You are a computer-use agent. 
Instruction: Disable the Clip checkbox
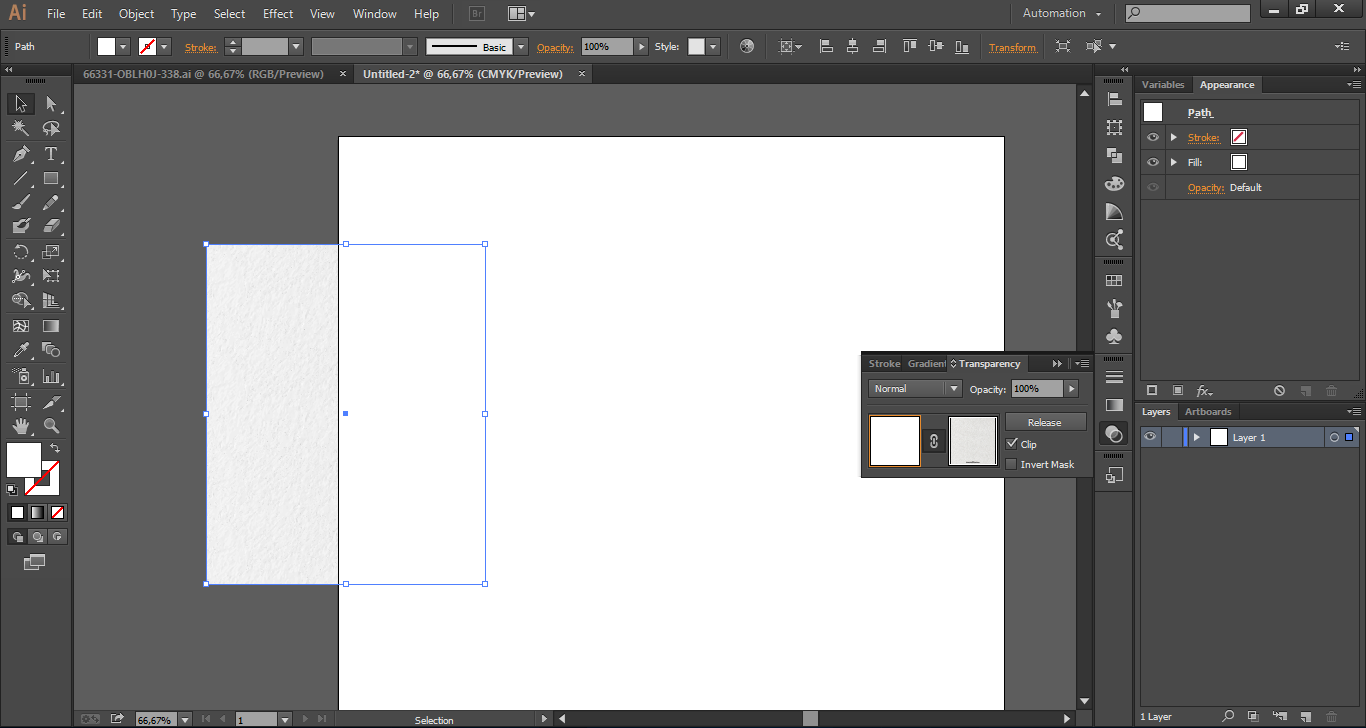point(1012,444)
